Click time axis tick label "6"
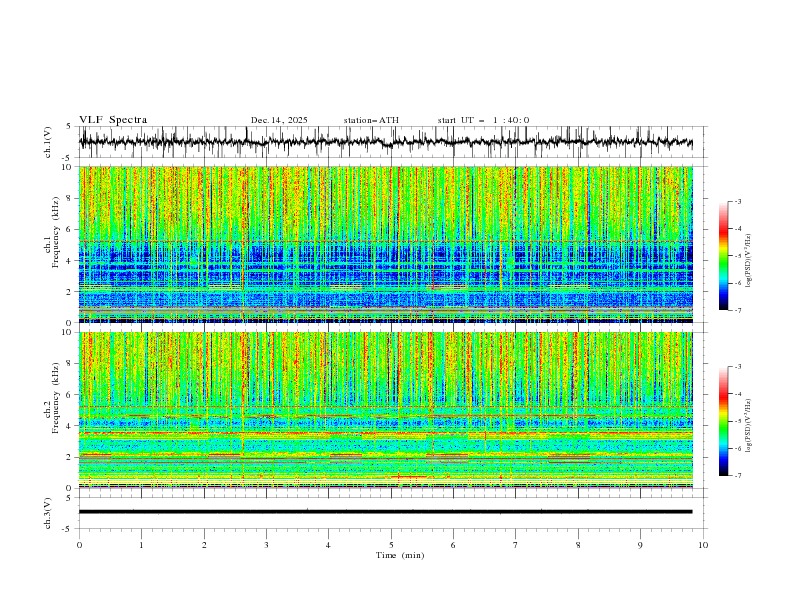792x612 pixels. 453,545
